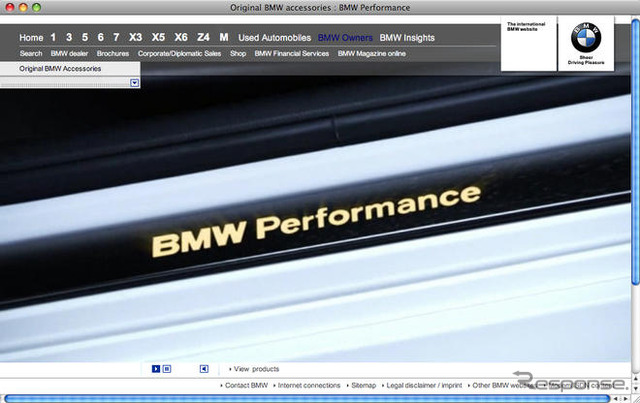Open BMW Financial Services link

292,53
